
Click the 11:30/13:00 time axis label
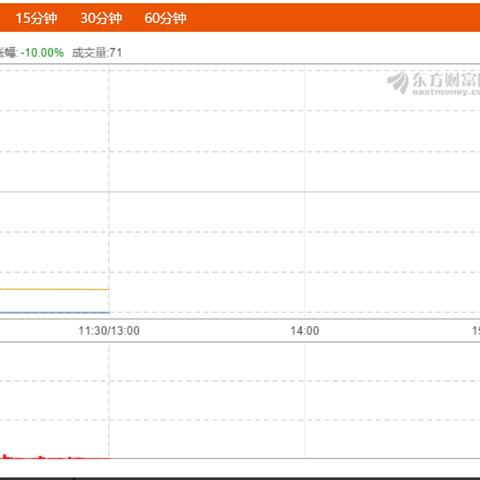[109, 331]
